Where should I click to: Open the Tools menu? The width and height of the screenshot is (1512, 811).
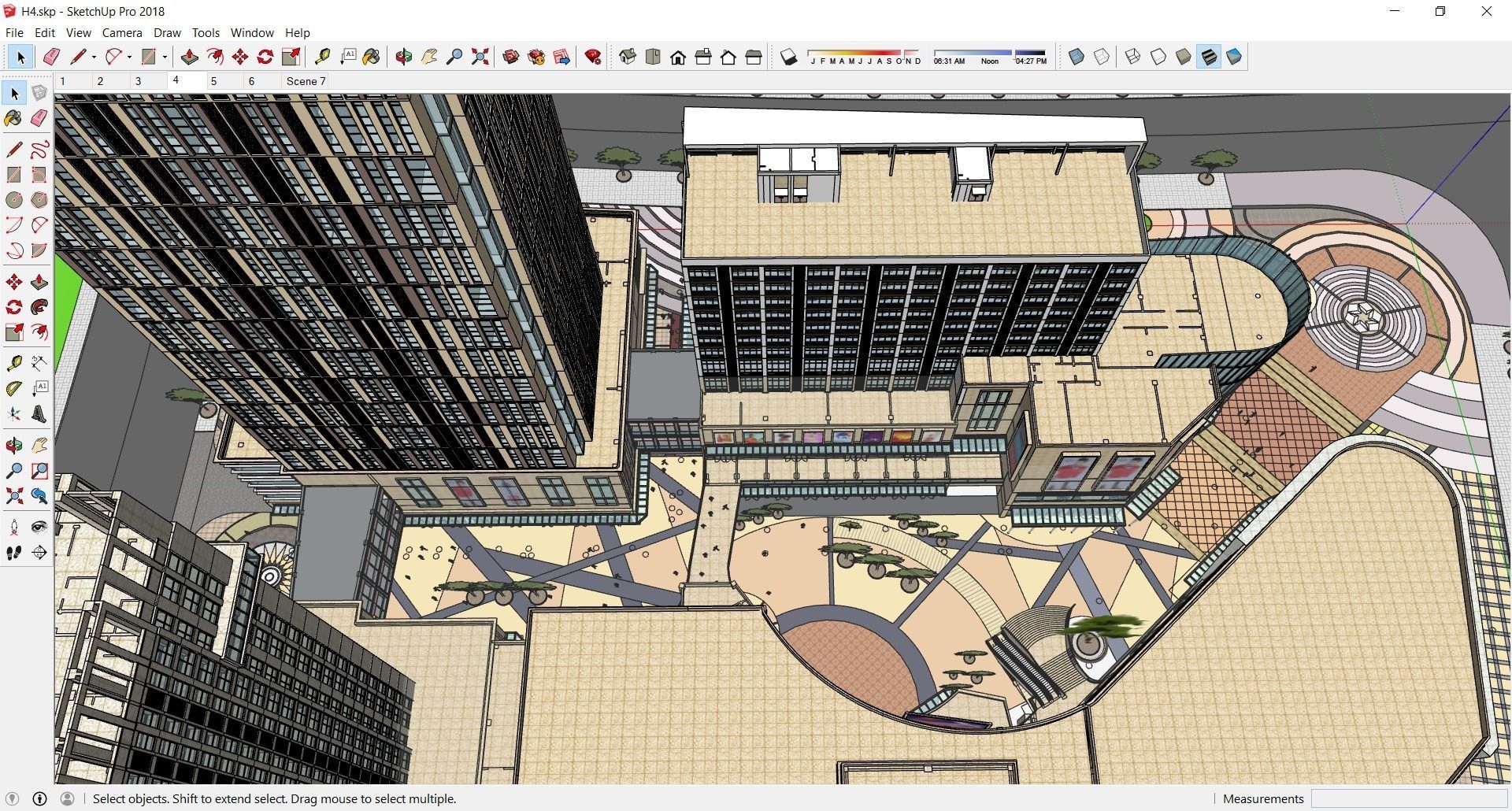pyautogui.click(x=206, y=32)
